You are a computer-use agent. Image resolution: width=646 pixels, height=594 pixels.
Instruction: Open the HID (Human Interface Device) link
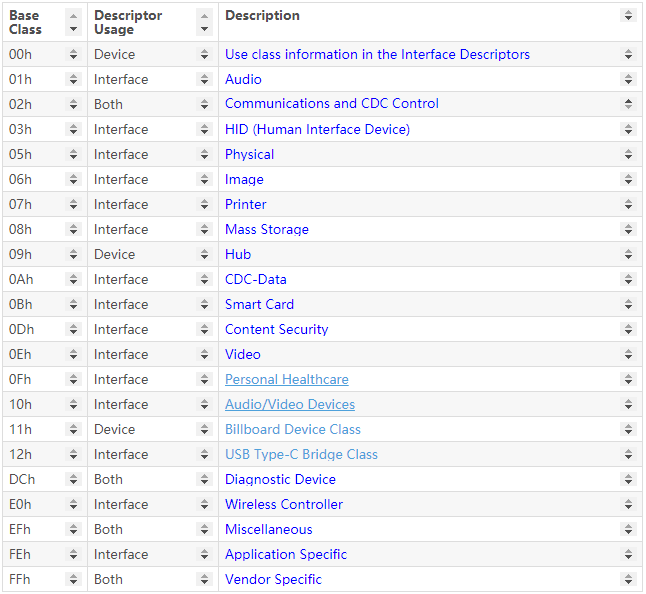[317, 129]
